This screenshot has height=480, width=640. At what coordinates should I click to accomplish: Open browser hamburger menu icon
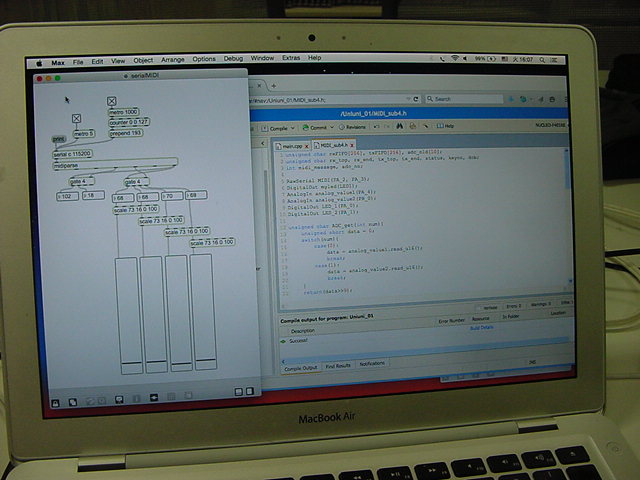[566, 99]
